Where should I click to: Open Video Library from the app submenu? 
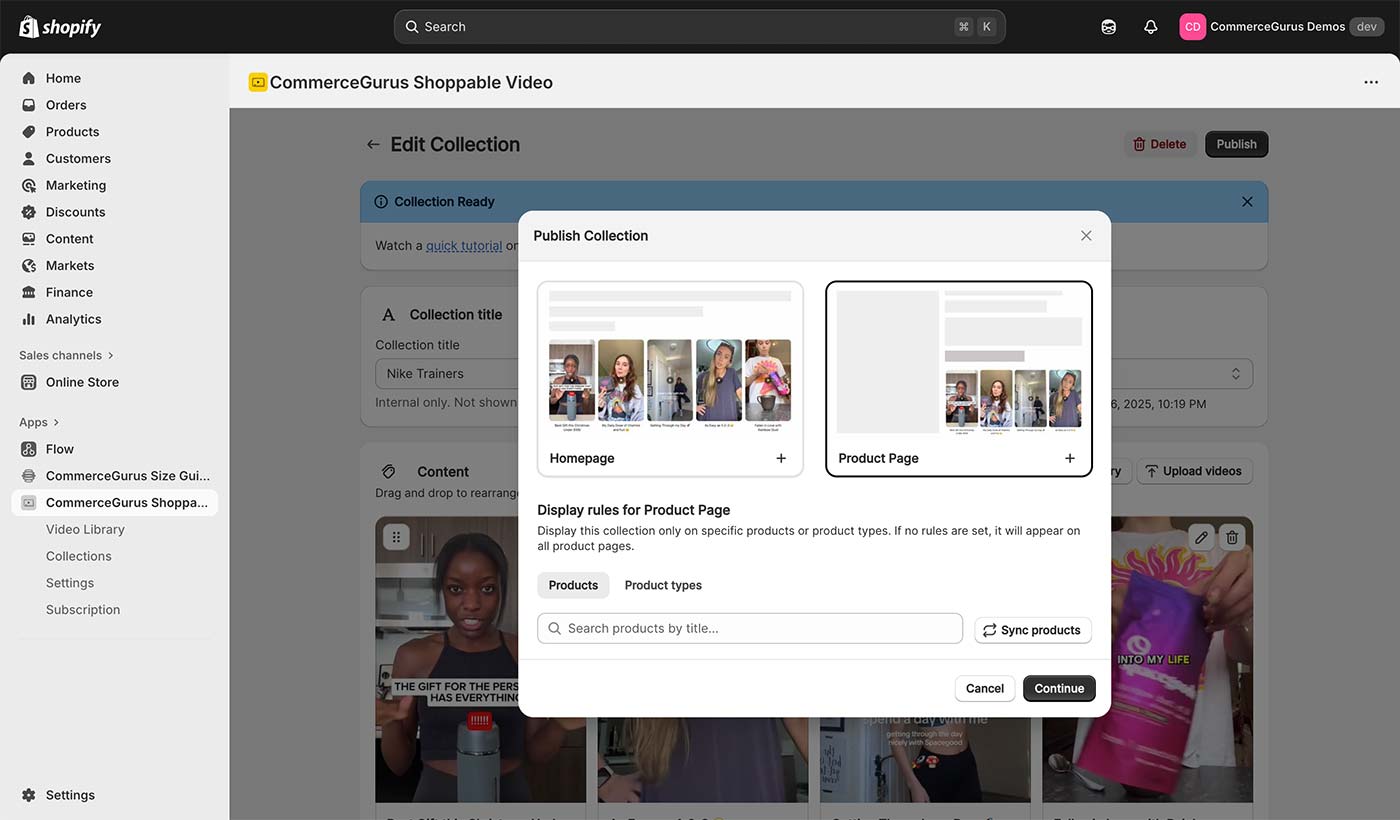point(85,528)
